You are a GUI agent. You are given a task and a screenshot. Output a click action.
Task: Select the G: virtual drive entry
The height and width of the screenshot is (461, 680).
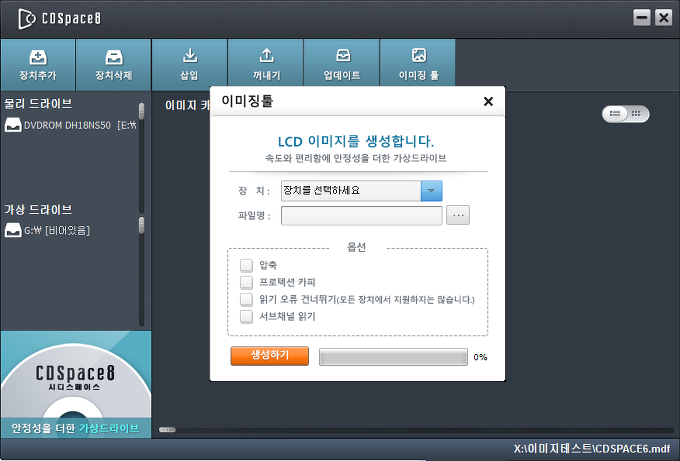(48, 230)
